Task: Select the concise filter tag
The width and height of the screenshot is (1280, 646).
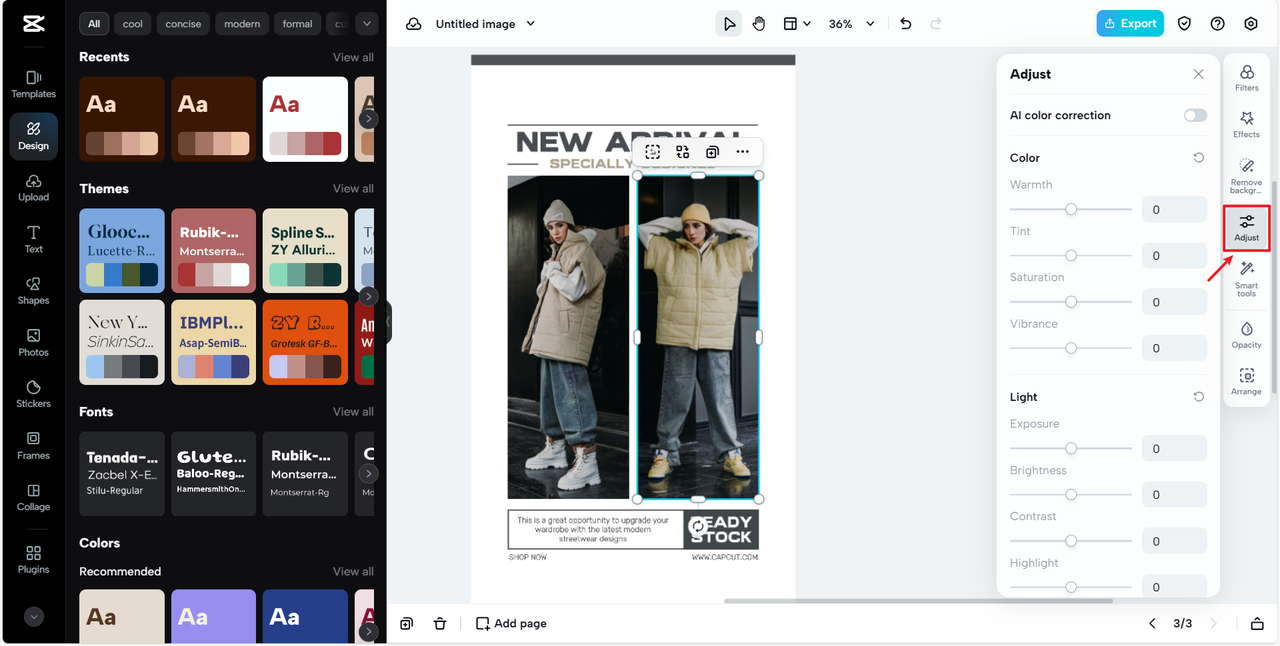Action: point(183,24)
